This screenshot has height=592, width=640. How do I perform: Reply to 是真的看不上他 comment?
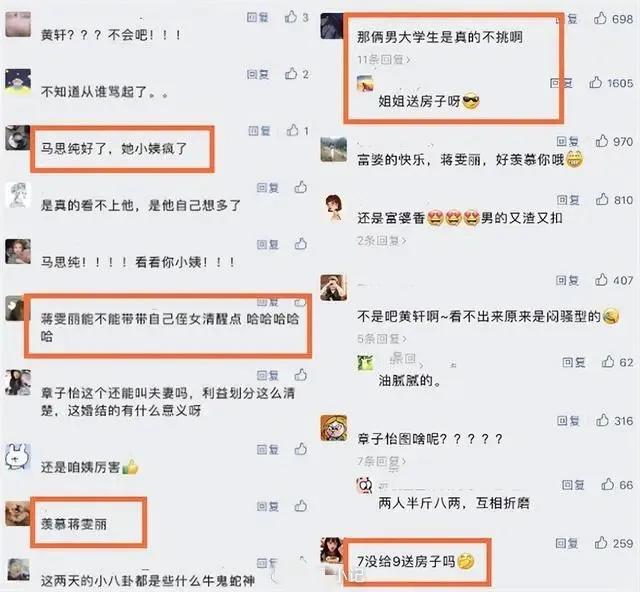(268, 188)
